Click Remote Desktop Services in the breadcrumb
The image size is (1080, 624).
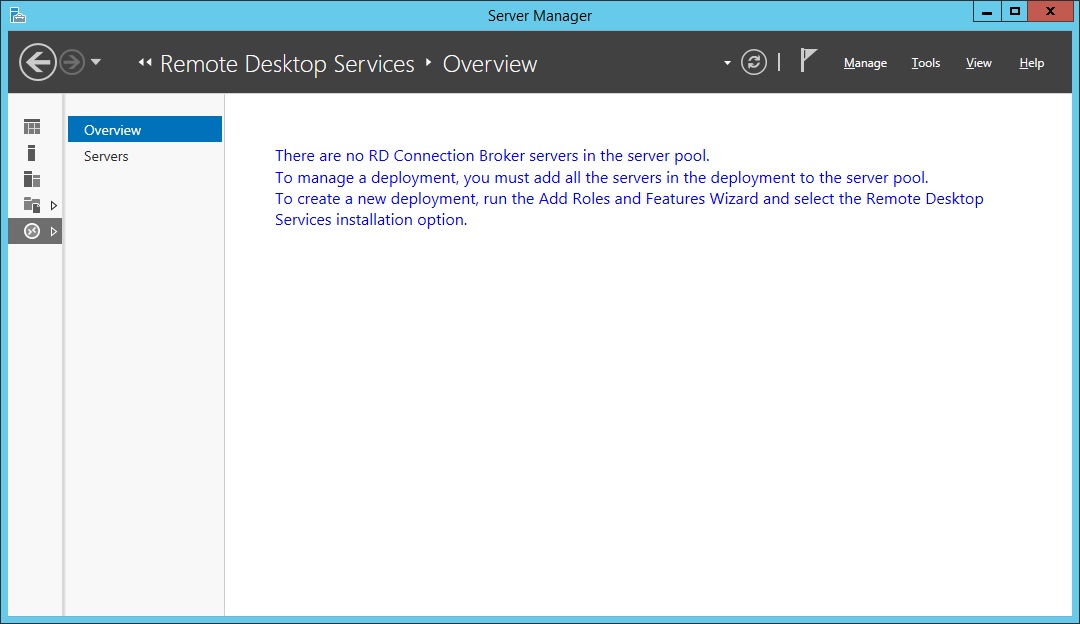tap(287, 64)
